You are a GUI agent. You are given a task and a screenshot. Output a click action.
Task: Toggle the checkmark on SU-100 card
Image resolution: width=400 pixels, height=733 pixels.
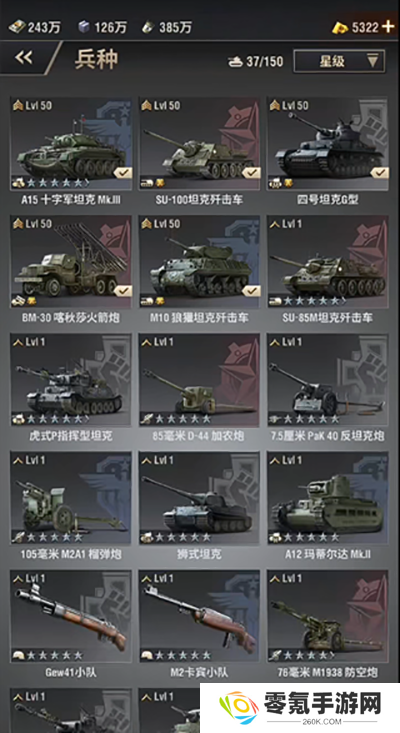tap(251, 172)
